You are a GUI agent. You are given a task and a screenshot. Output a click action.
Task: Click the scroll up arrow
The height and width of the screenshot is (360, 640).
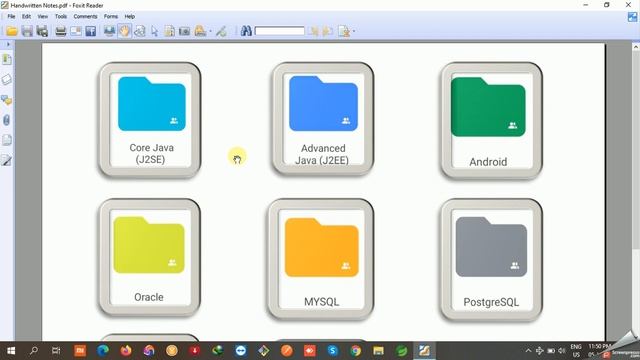636,47
